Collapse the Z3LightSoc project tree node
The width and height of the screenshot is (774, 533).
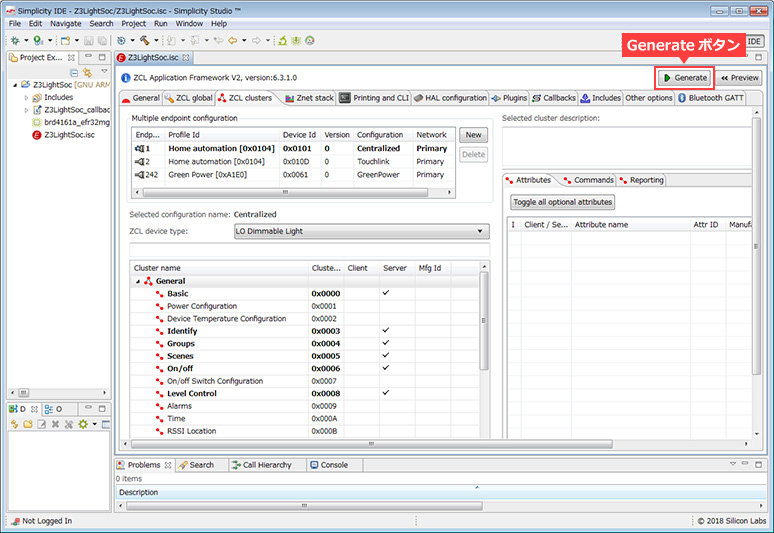pyautogui.click(x=15, y=85)
